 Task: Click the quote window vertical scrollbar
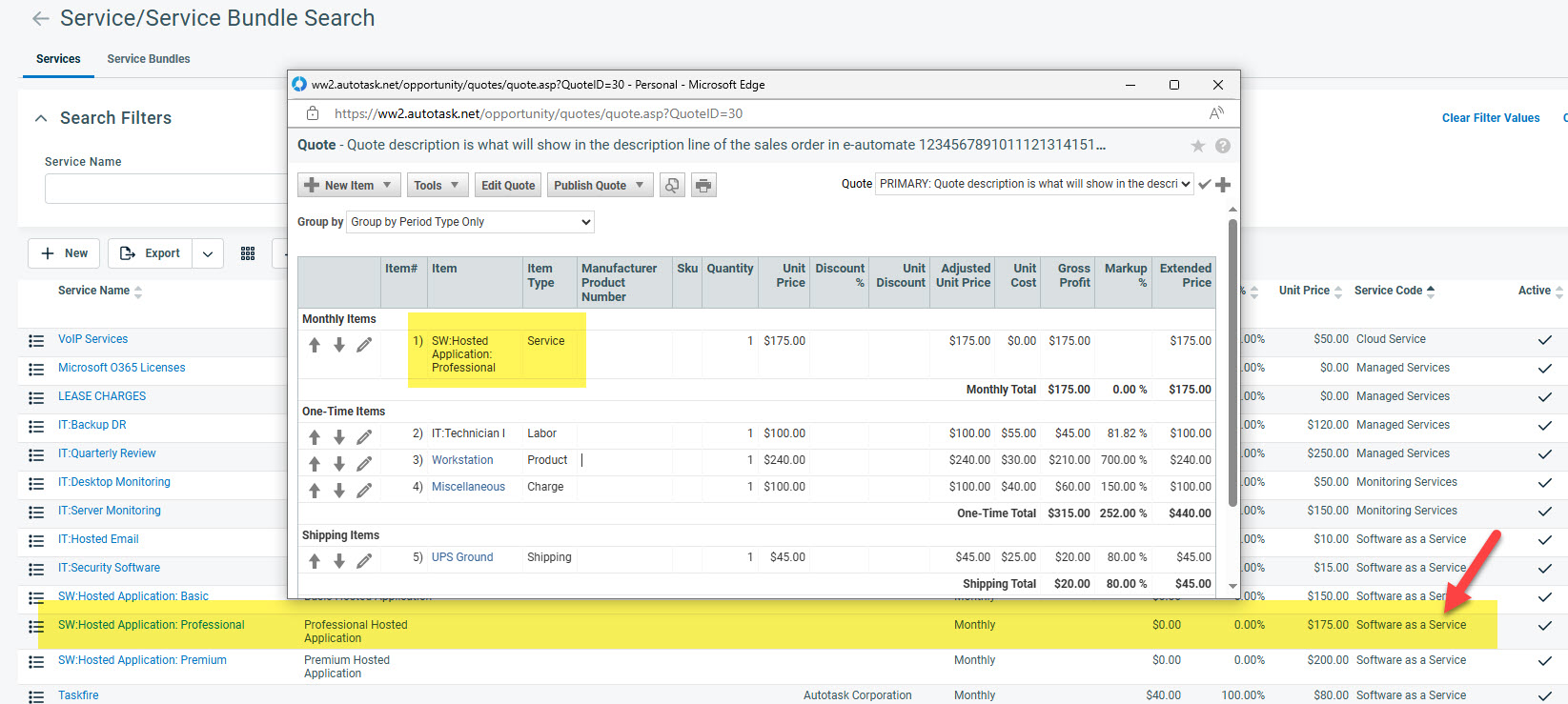click(x=1232, y=362)
